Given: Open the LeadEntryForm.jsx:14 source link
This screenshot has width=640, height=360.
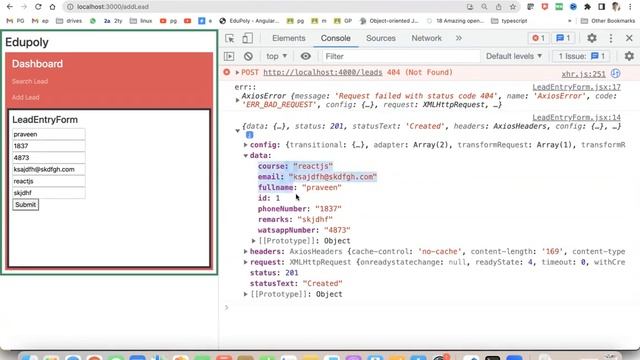Looking at the screenshot, I should coord(576,117).
